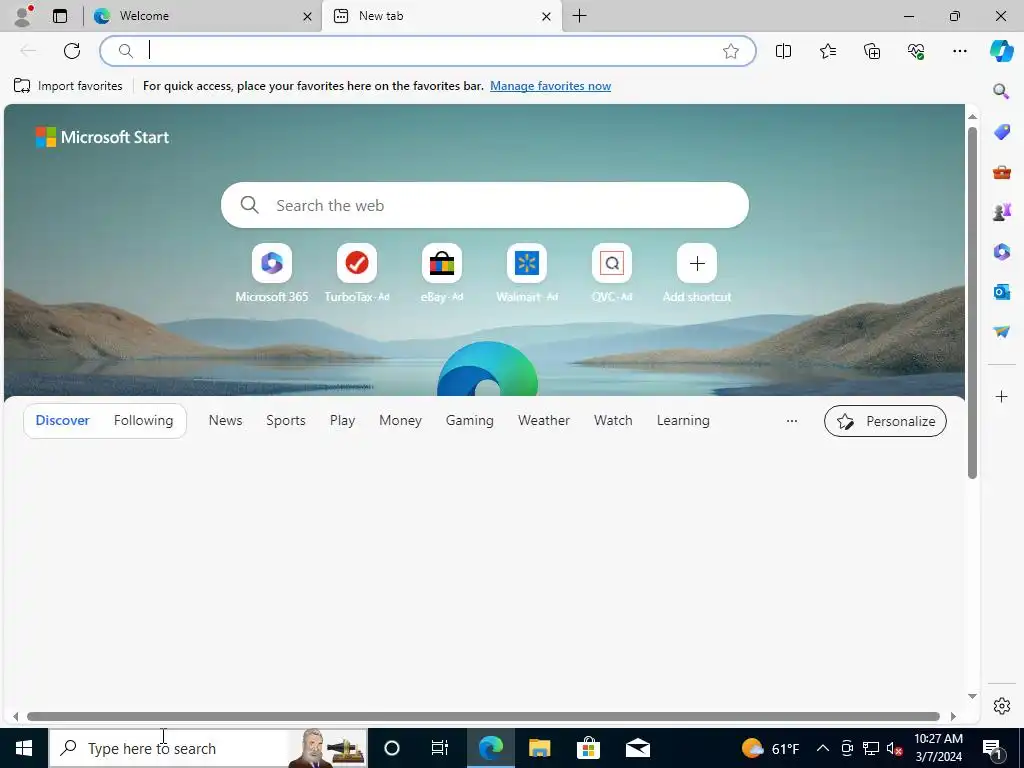
Task: Open the Learning category
Action: pos(683,421)
